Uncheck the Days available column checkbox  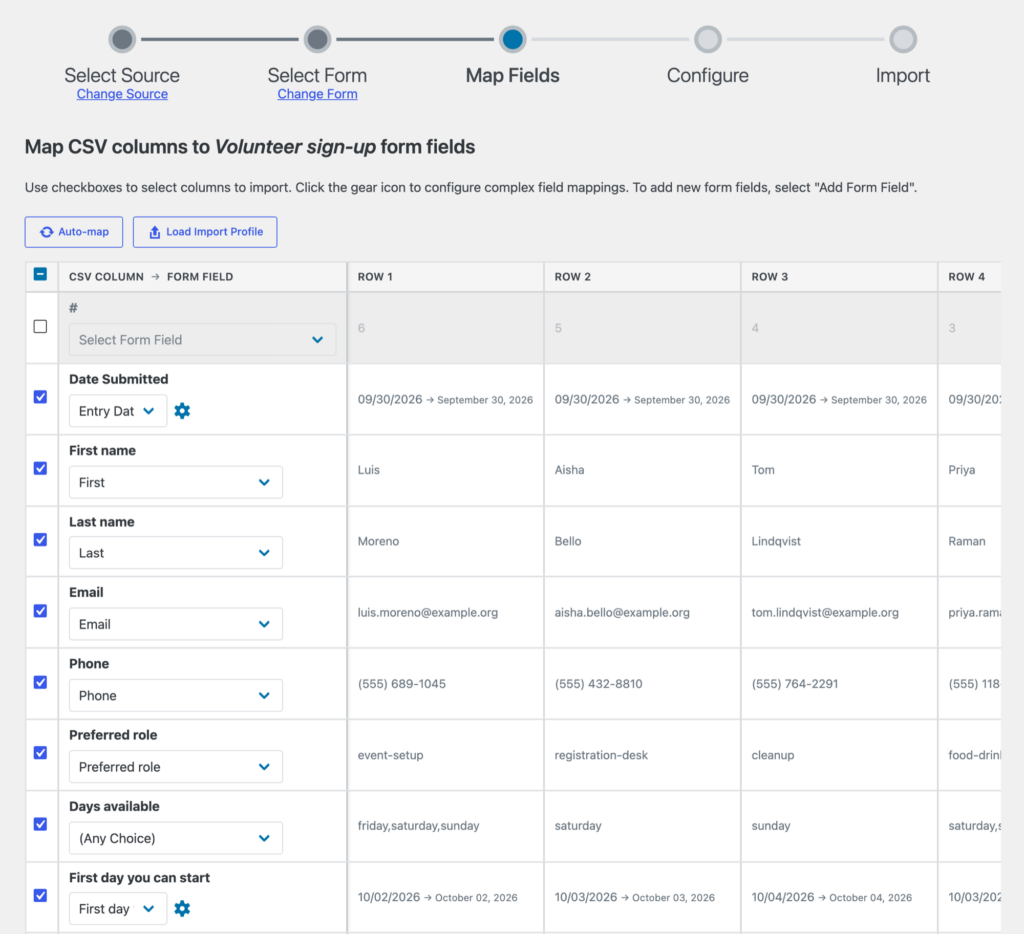click(x=40, y=824)
